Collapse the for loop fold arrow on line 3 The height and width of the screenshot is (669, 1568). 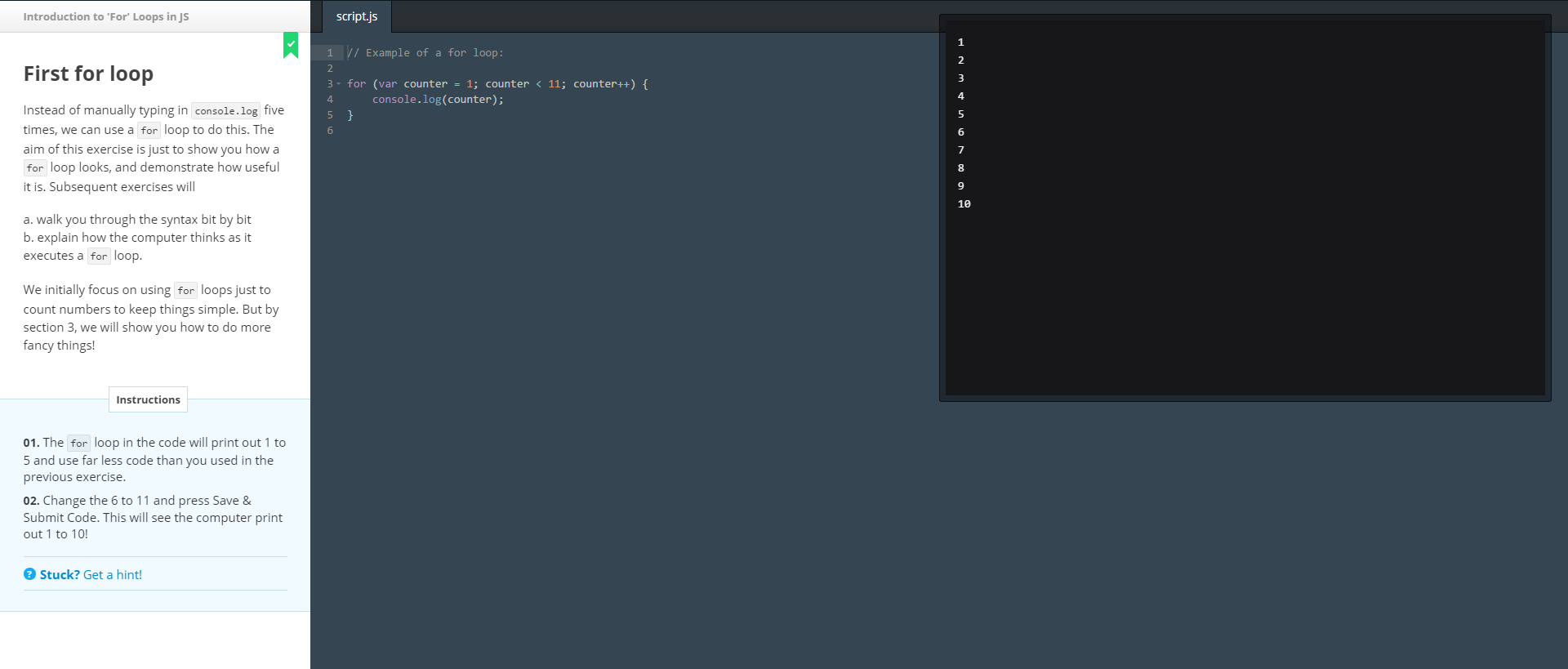[x=339, y=83]
